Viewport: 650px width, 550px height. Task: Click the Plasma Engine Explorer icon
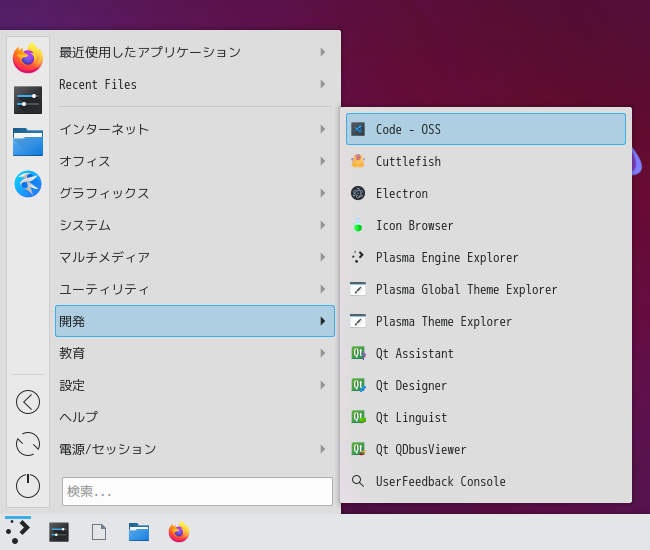click(x=358, y=257)
